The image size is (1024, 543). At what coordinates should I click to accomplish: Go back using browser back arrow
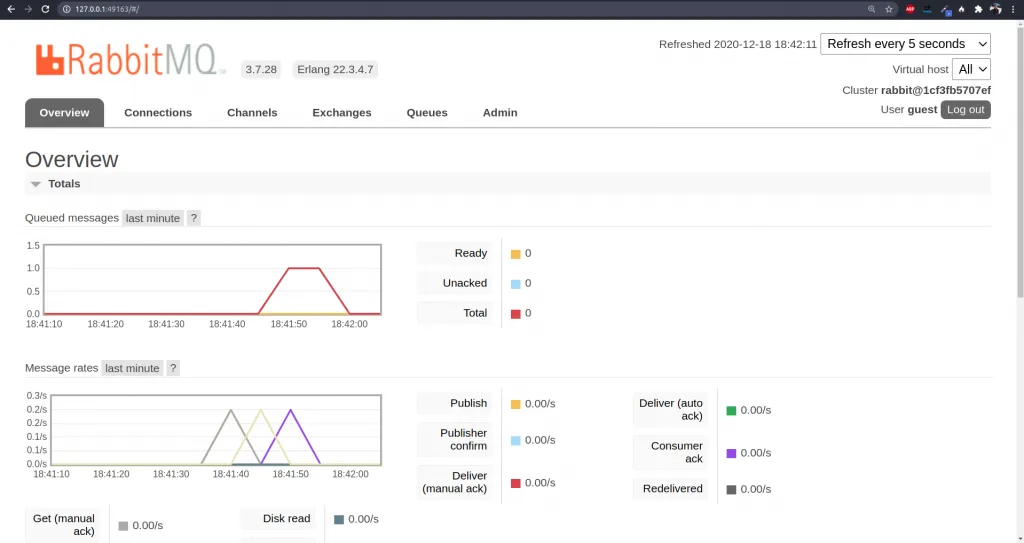click(x=10, y=9)
